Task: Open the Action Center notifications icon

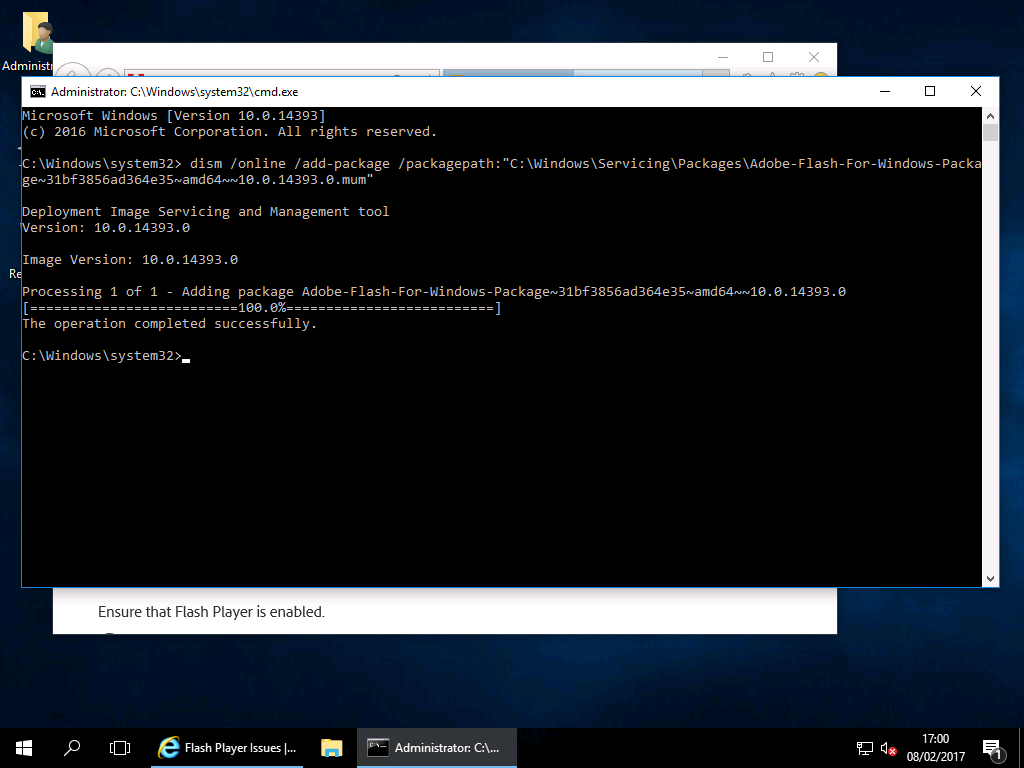Action: (x=992, y=748)
